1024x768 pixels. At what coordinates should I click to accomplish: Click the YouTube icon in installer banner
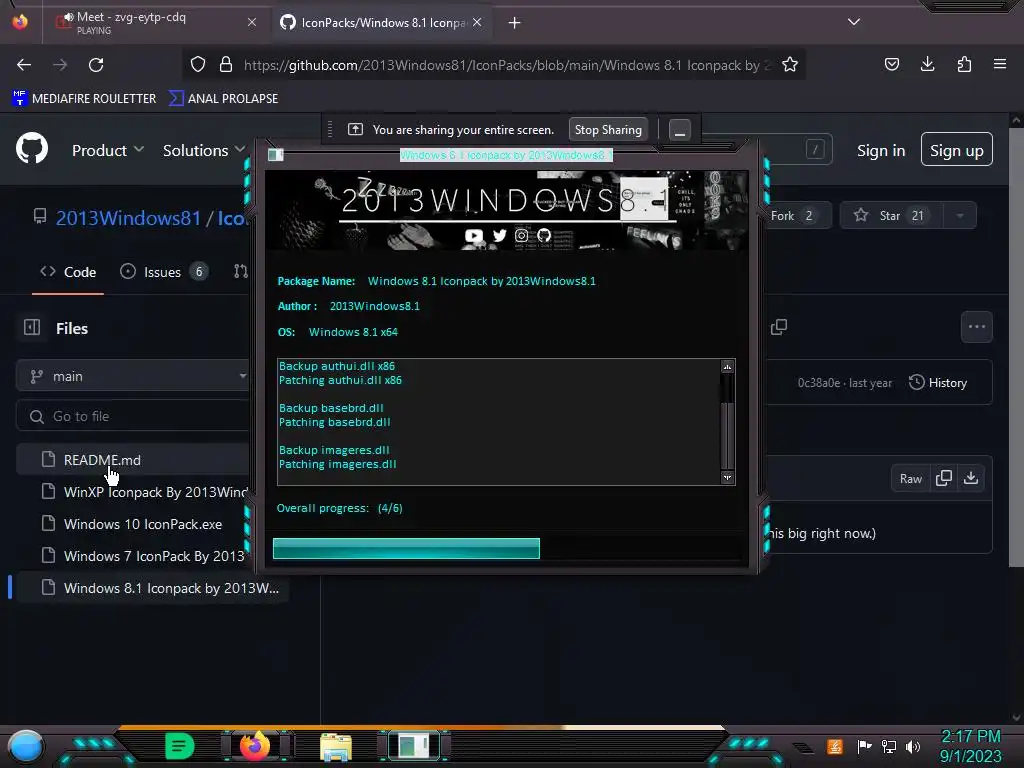click(474, 236)
